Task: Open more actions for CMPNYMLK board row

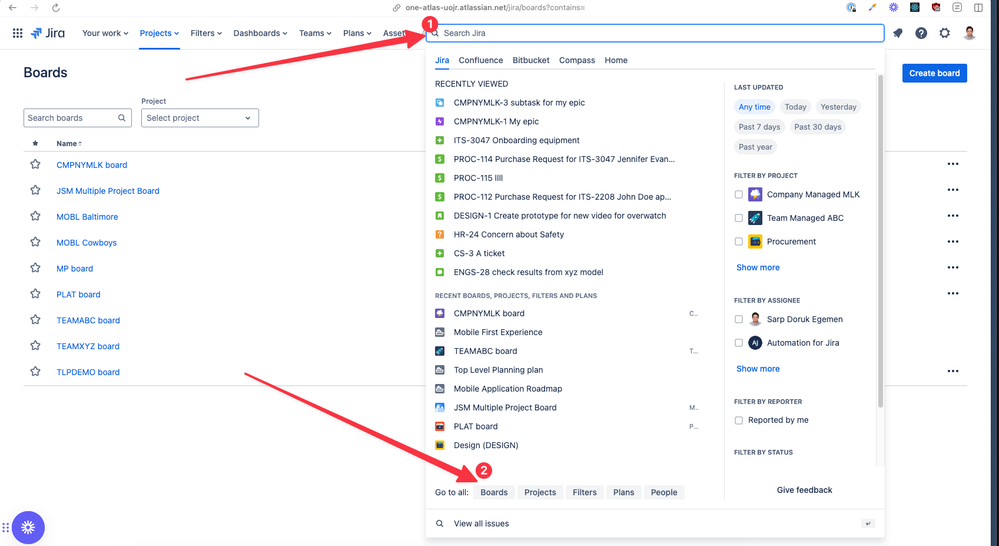Action: click(952, 164)
